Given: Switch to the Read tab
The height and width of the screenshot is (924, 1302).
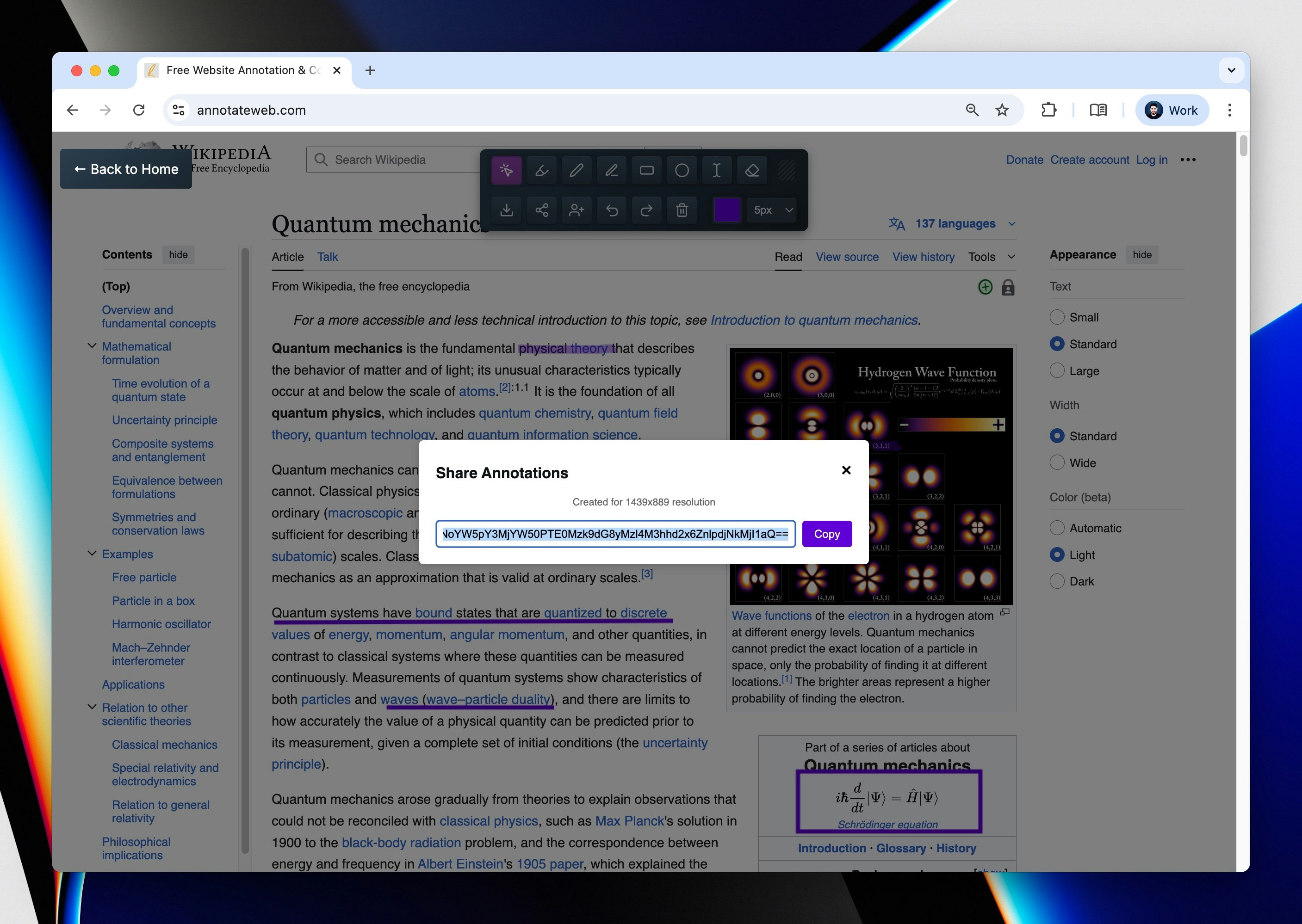Looking at the screenshot, I should (788, 257).
